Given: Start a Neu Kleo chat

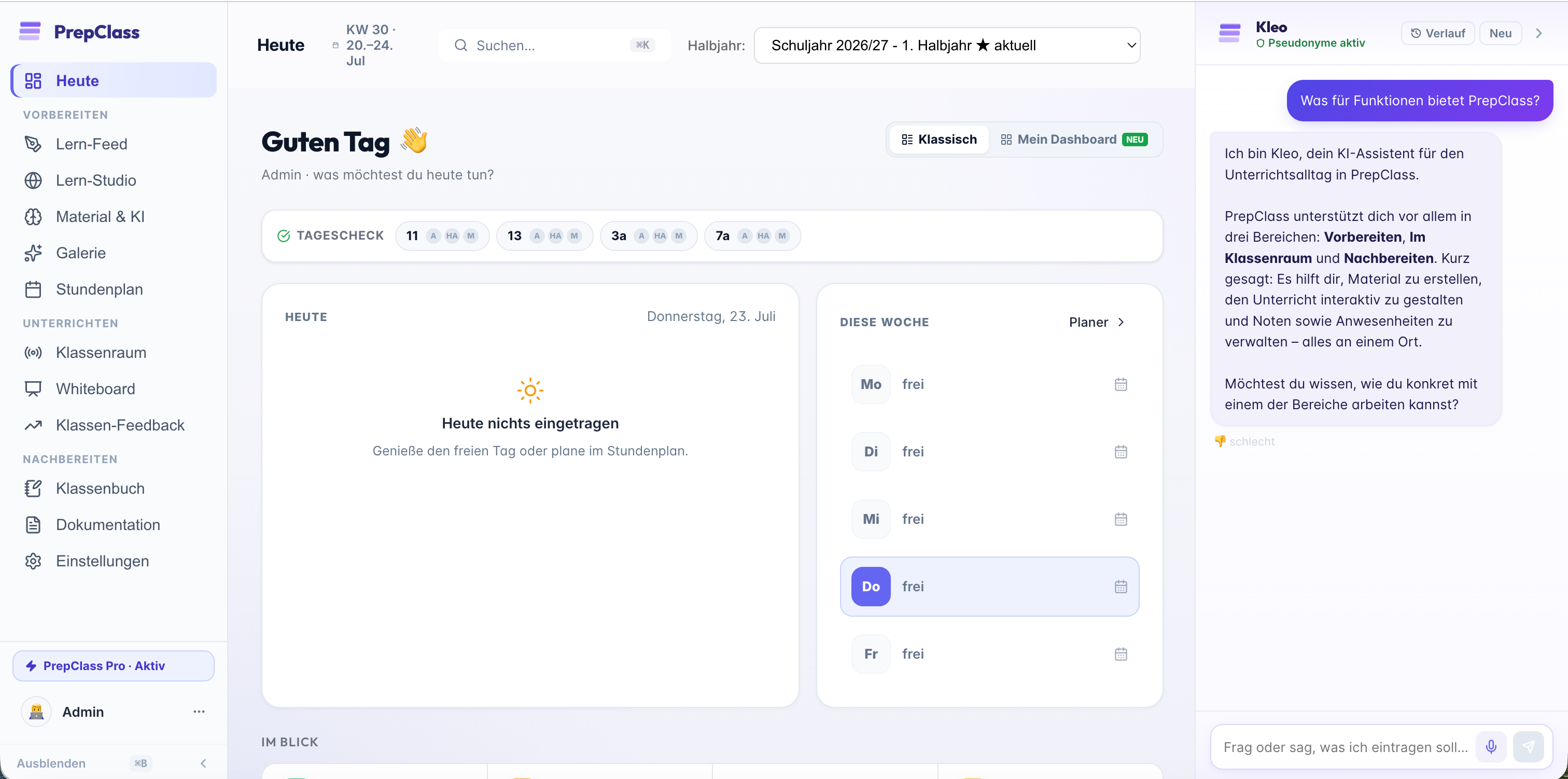Looking at the screenshot, I should coord(1501,34).
